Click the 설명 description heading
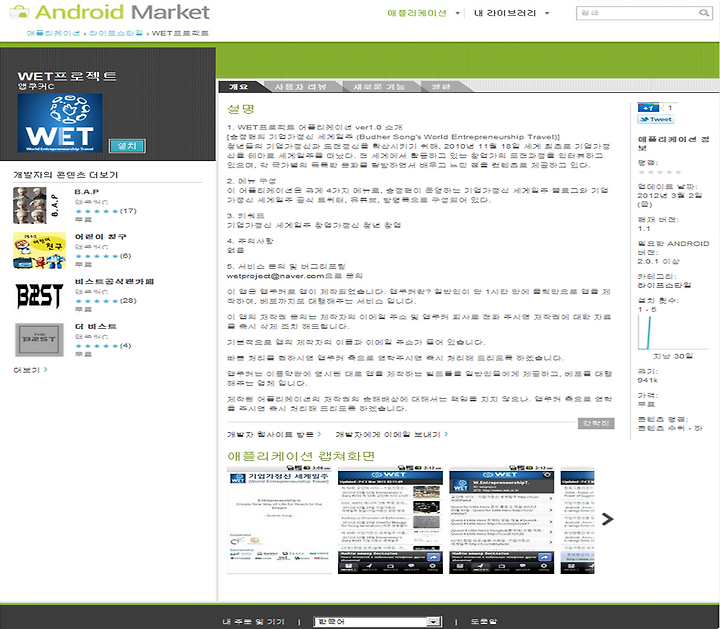This screenshot has width=720, height=629. point(241,109)
